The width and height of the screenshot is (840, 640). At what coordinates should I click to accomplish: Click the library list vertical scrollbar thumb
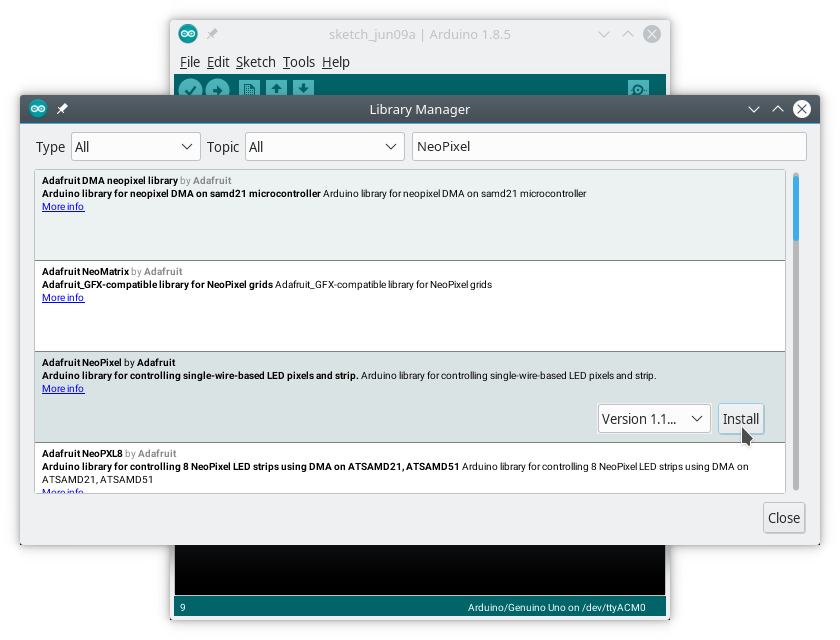796,207
